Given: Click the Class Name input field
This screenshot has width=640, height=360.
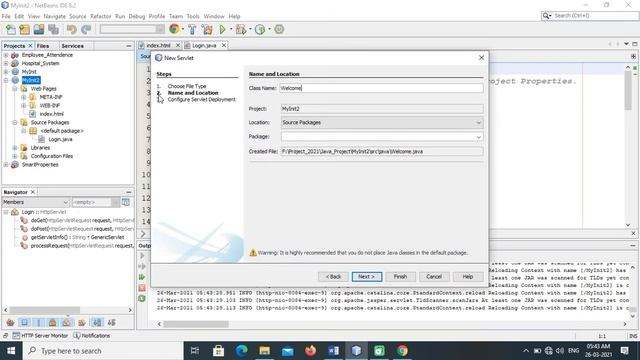Looking at the screenshot, I should tap(381, 88).
